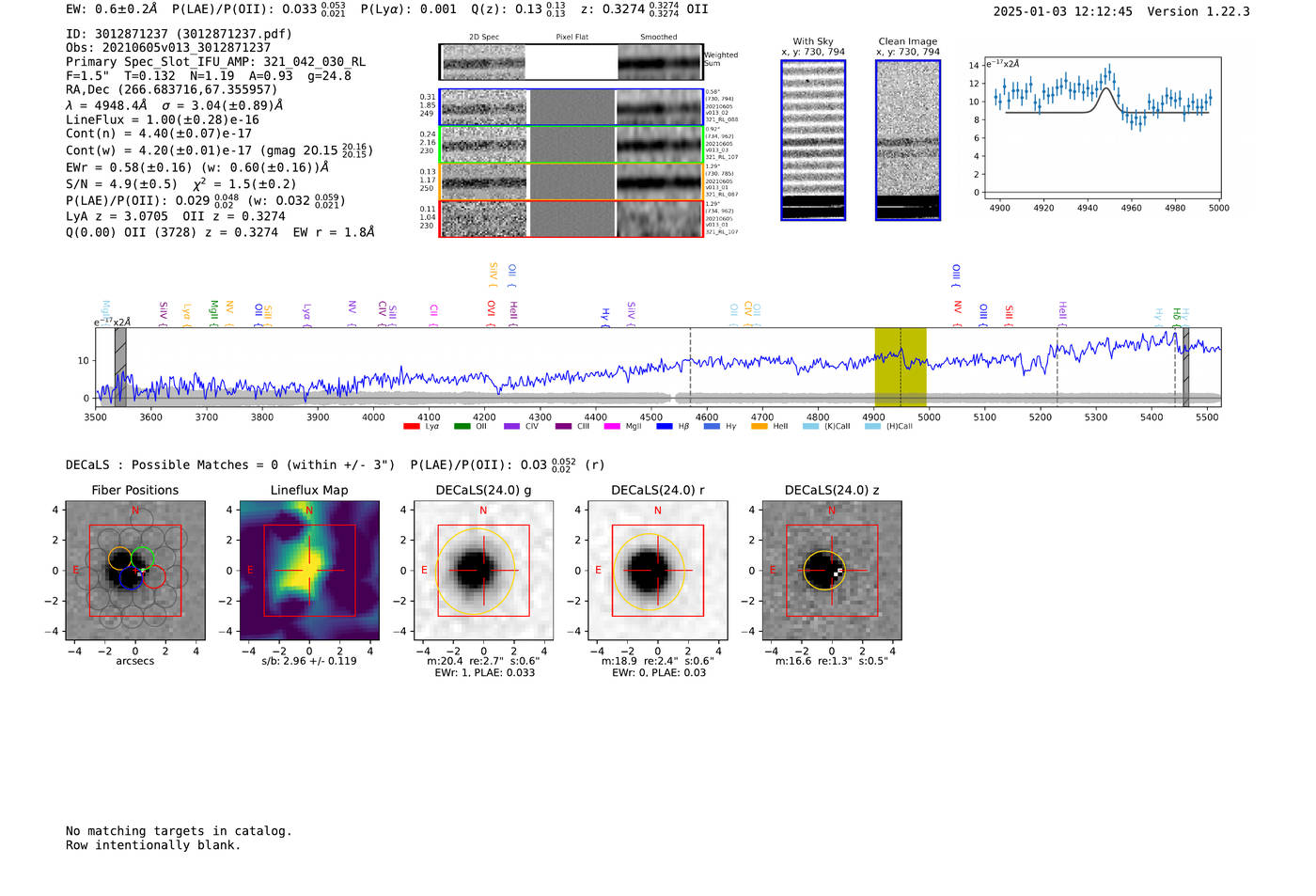Click the s/b: 2.96 +/- 0.119 caption
Viewport: 1316px width, 896px height.
(x=309, y=661)
